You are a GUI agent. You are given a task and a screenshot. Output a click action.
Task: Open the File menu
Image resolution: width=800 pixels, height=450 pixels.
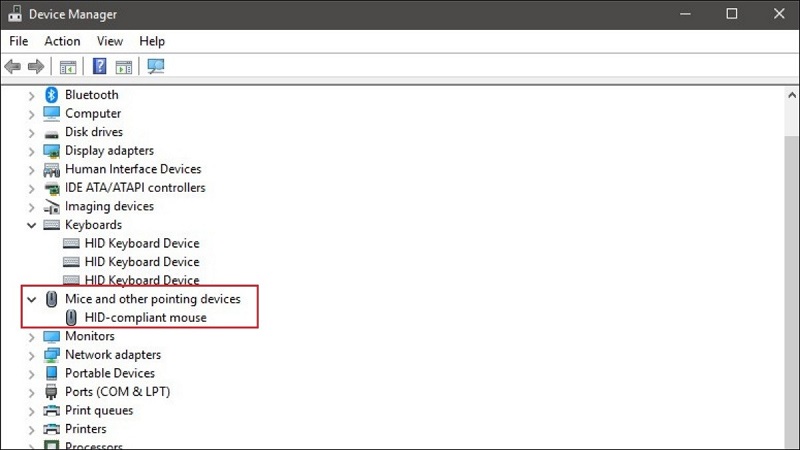pos(19,41)
